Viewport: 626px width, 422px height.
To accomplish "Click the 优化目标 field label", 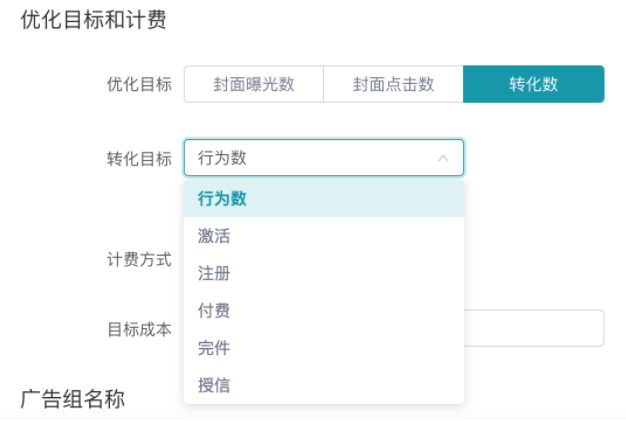I will tap(139, 84).
